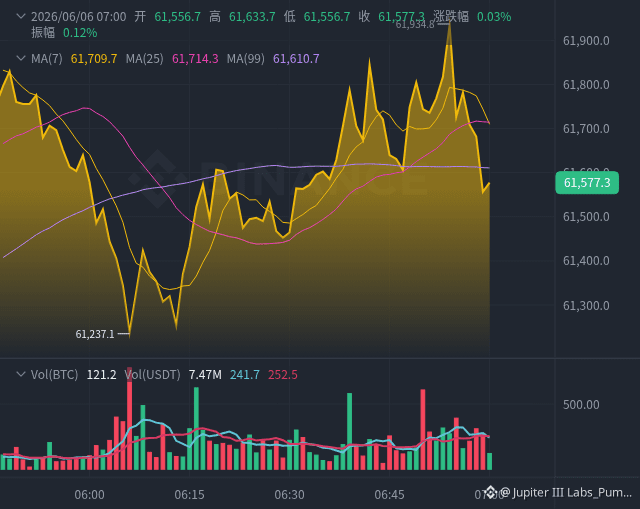
Task: Collapse the OHLC date info row chevron
Action: coord(21,17)
